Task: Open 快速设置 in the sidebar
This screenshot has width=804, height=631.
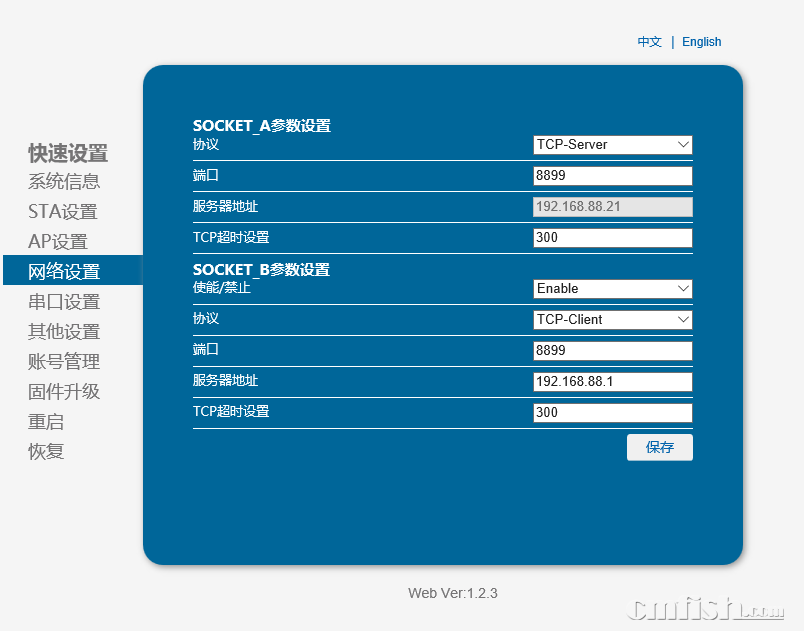Action: (x=68, y=153)
